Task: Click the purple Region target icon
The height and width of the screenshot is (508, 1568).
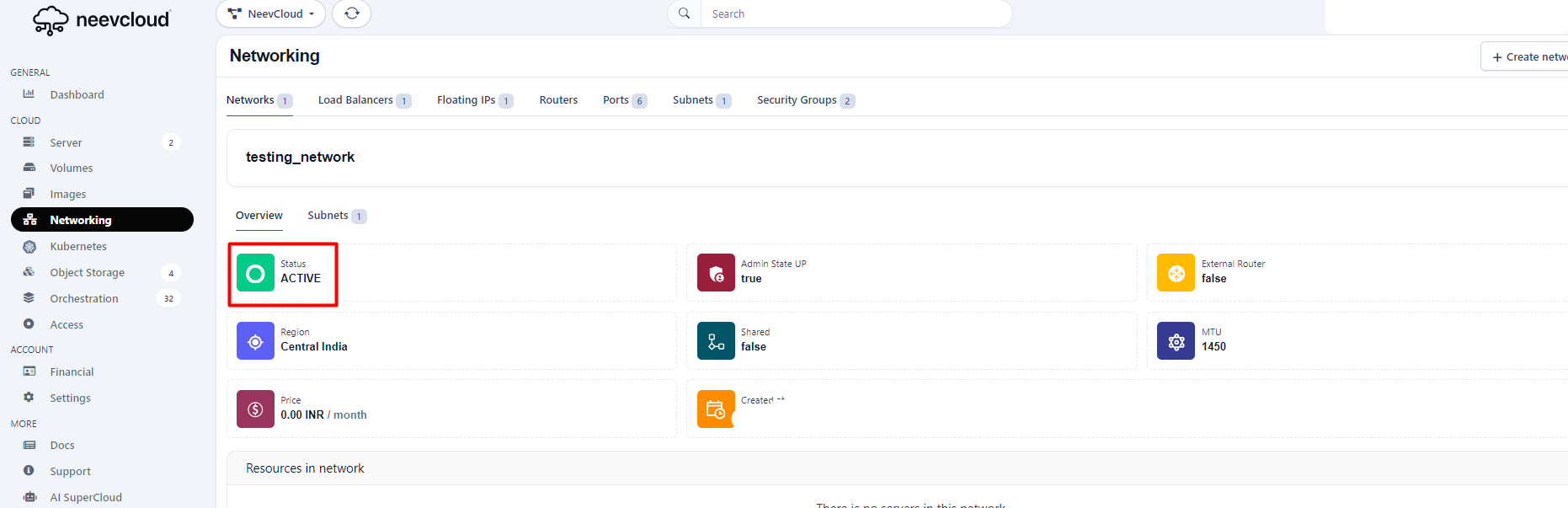Action: click(x=255, y=341)
